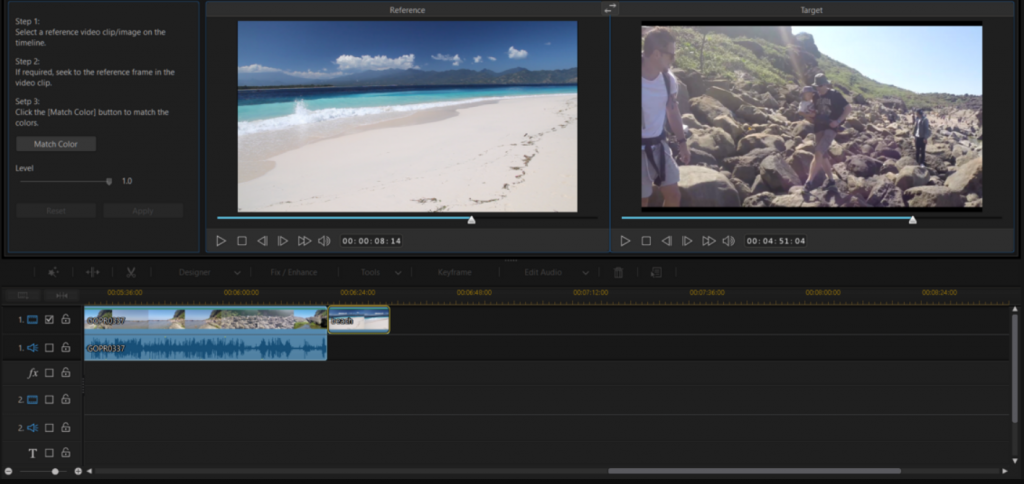
Task: Click the timeline zoom out minus icon
Action: coord(8,471)
